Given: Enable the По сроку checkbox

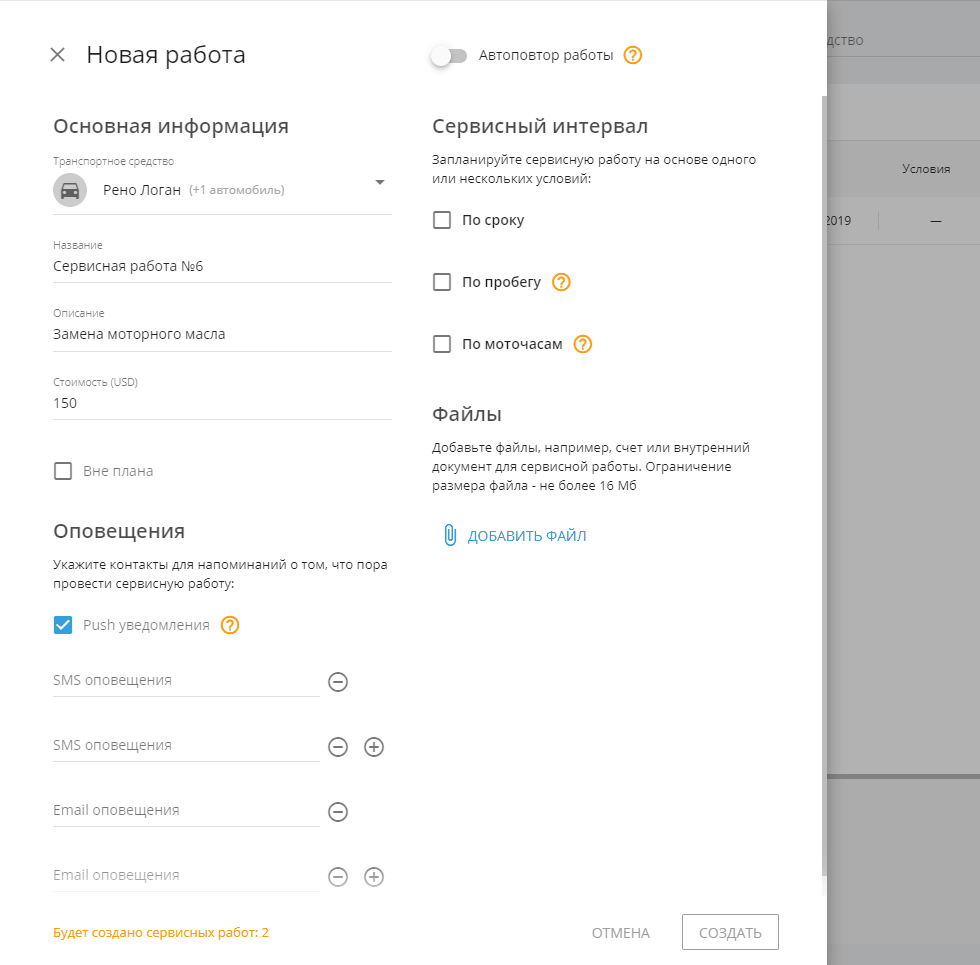Looking at the screenshot, I should click(x=442, y=220).
